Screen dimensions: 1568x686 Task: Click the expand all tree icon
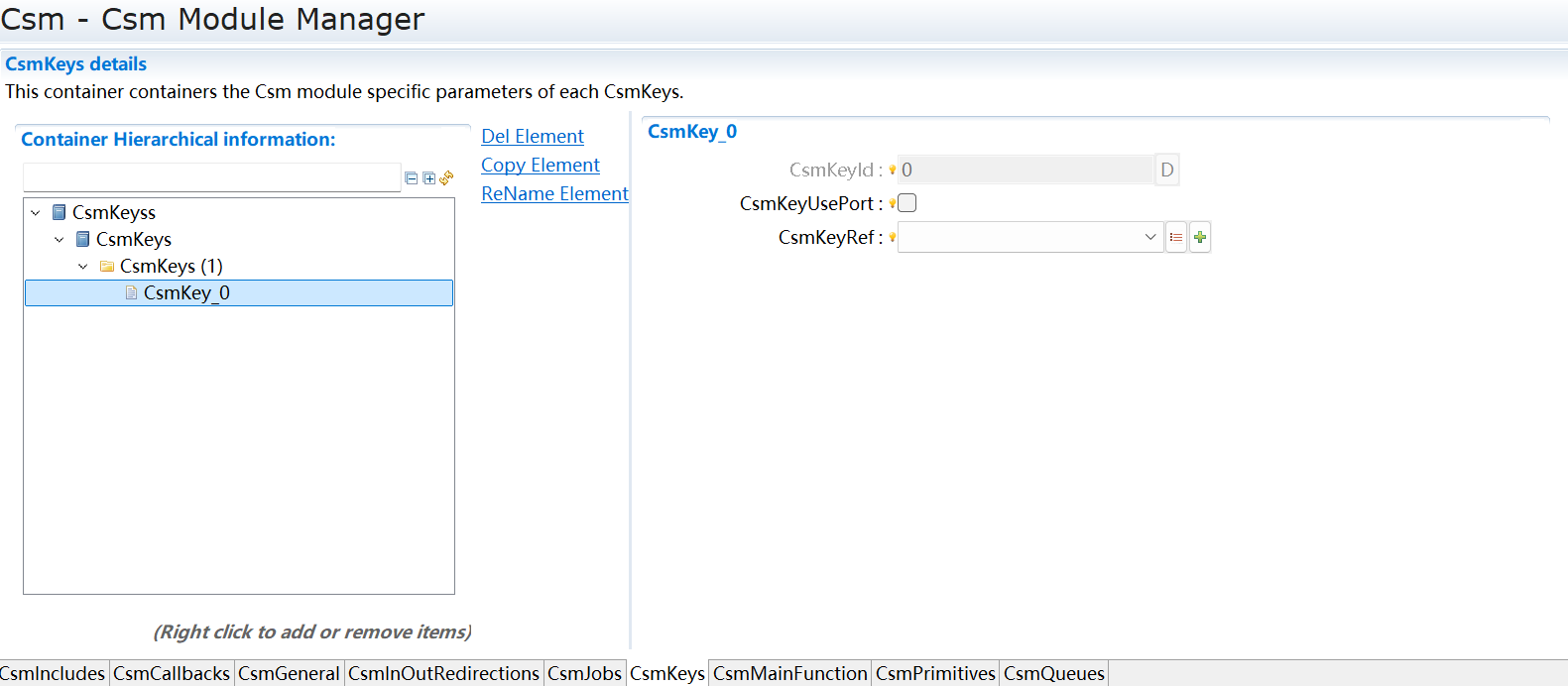(x=428, y=178)
